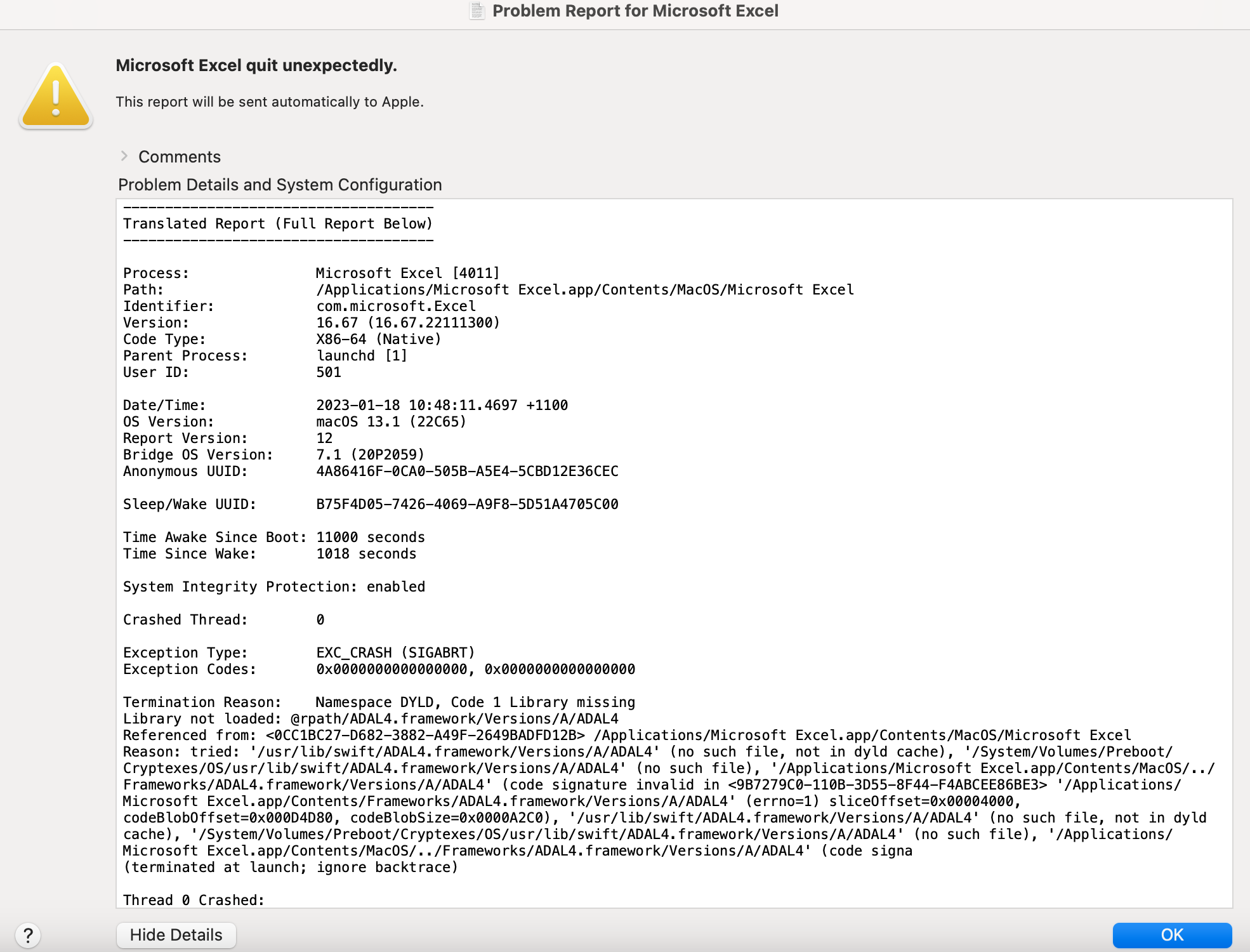Screen dimensions: 1250x952
Task: Click the 'Referenced from:' line
Action: [x=627, y=735]
